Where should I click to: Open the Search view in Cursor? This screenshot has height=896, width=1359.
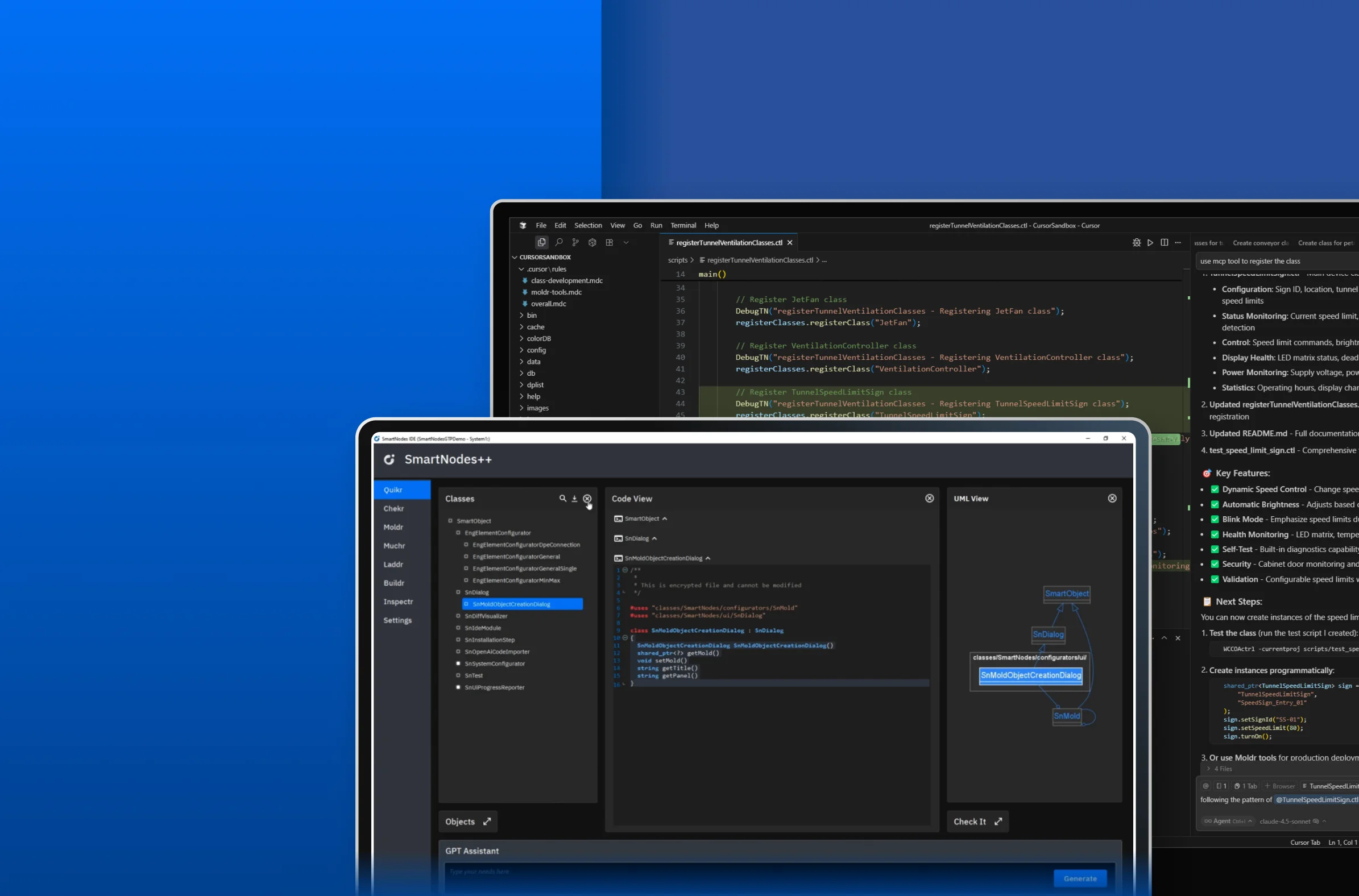(559, 242)
